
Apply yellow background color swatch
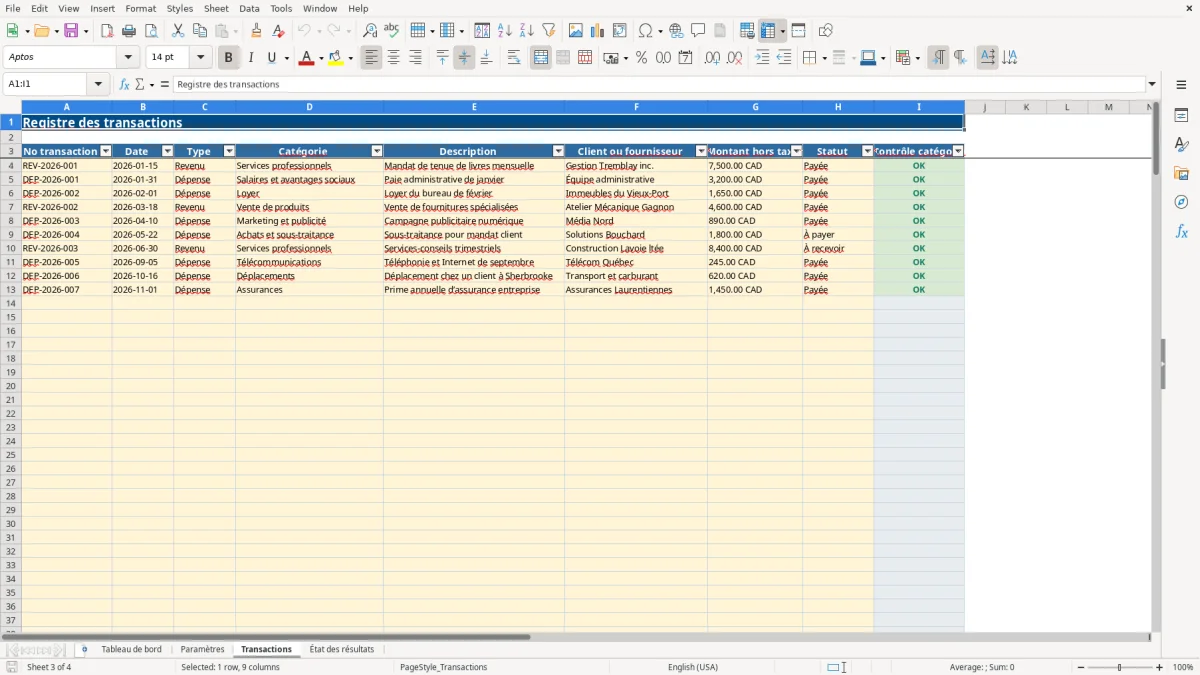pos(336,59)
